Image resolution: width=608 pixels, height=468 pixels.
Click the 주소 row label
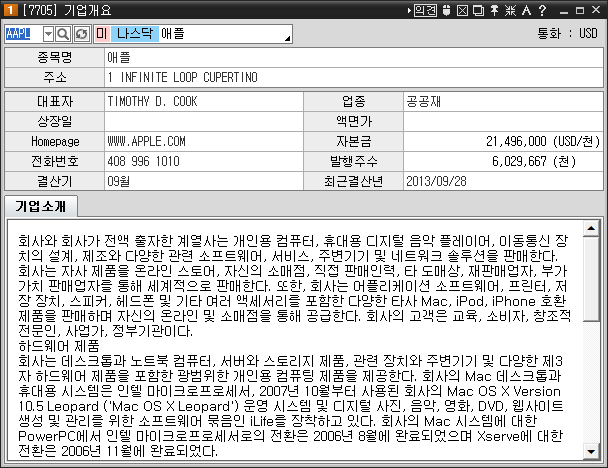55,77
